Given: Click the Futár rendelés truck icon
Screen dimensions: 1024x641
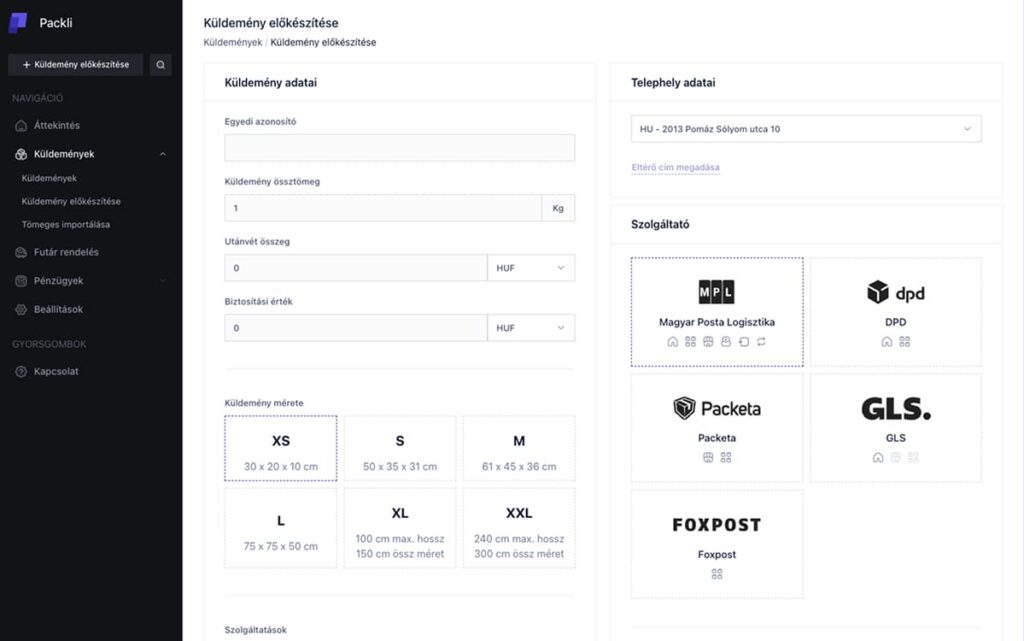Looking at the screenshot, I should tap(21, 253).
